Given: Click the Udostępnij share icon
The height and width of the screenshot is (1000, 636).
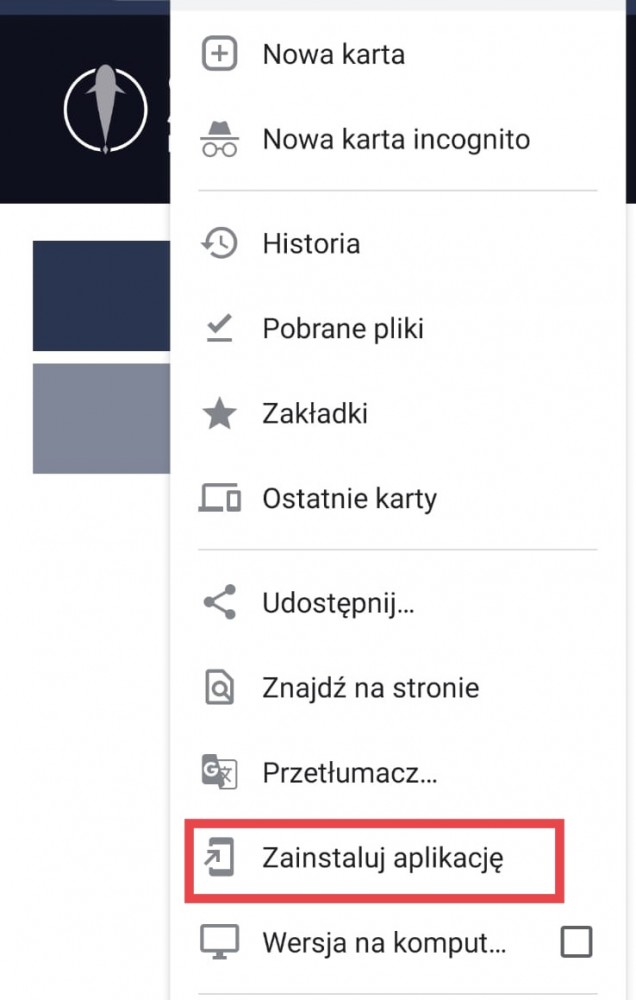Looking at the screenshot, I should [219, 602].
